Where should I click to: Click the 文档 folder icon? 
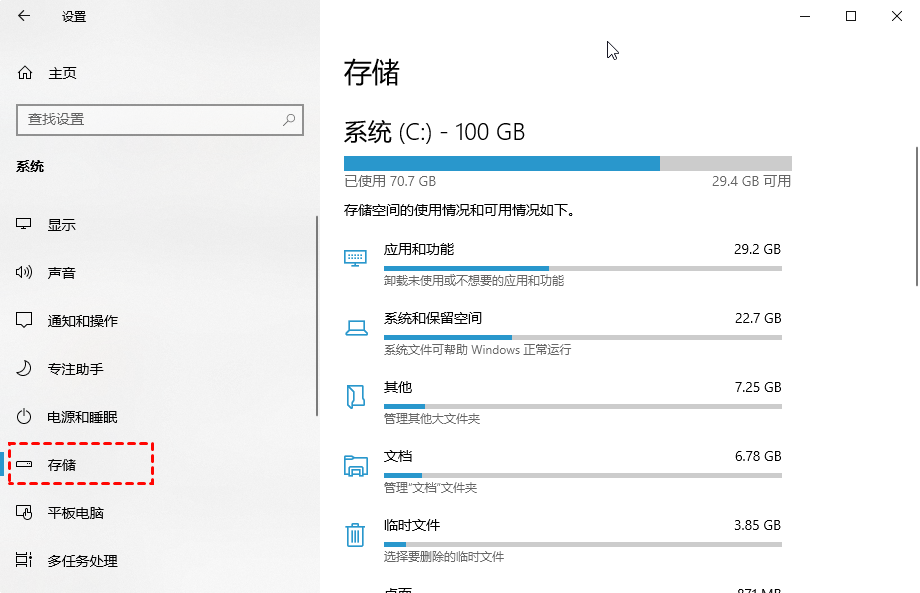click(x=355, y=462)
